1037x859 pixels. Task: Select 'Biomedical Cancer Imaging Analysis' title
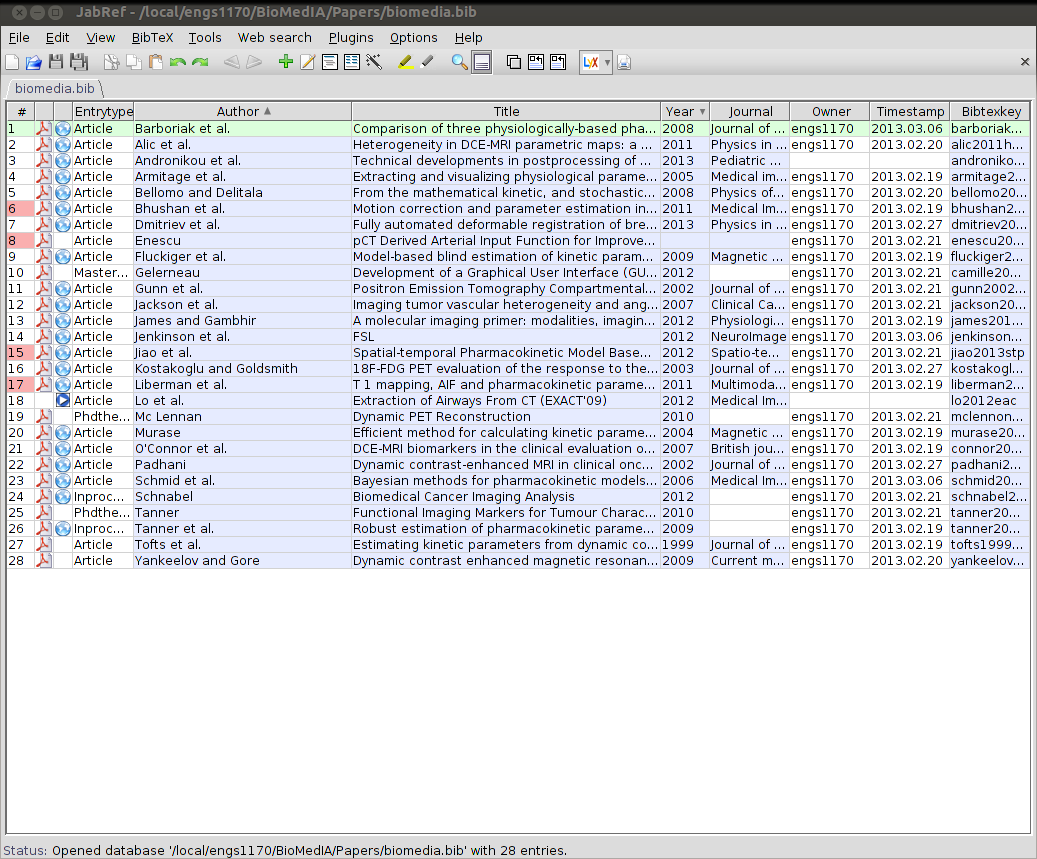[x=506, y=496]
